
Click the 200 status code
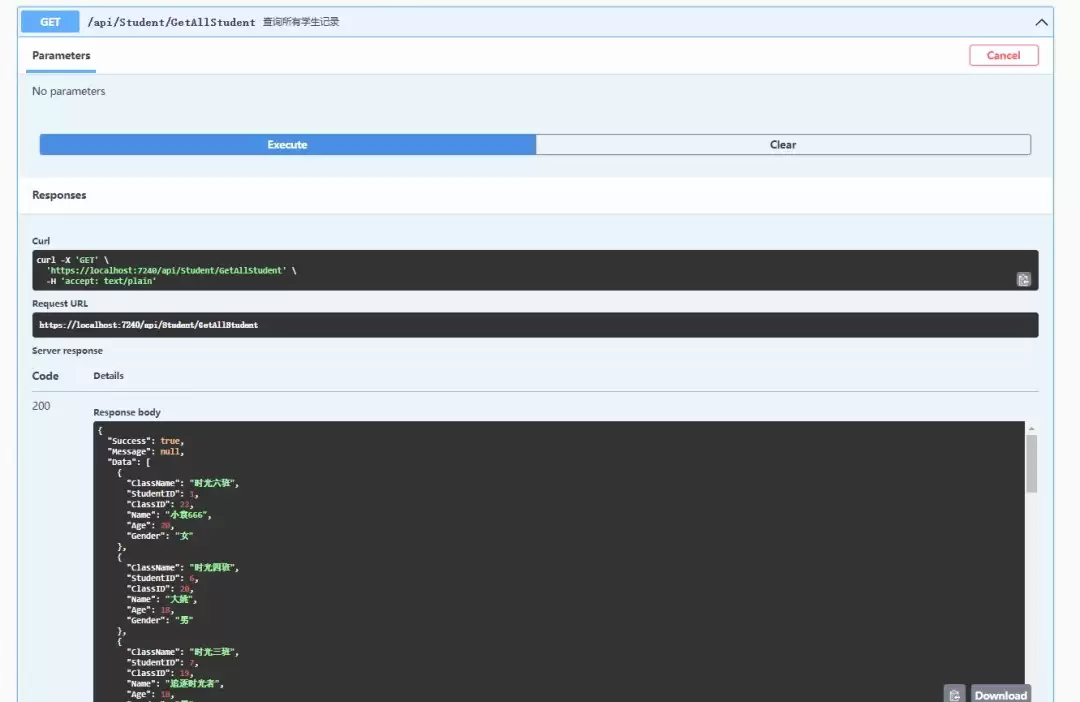pos(41,406)
